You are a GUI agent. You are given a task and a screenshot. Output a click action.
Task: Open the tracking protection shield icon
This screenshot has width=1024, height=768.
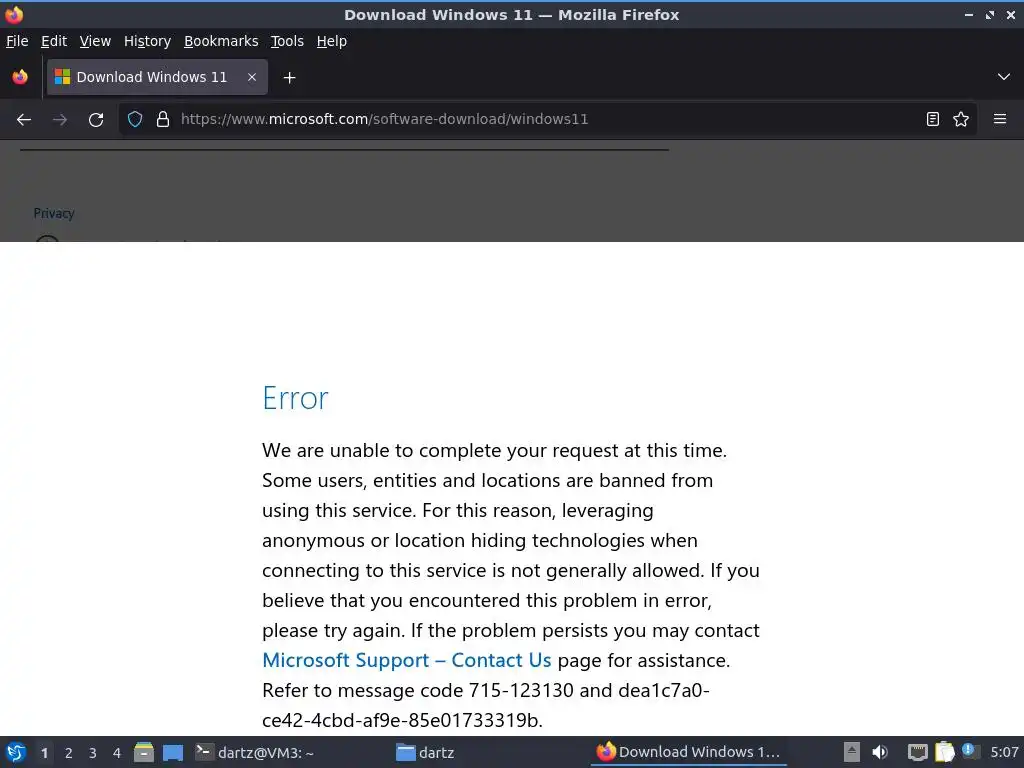tap(135, 119)
